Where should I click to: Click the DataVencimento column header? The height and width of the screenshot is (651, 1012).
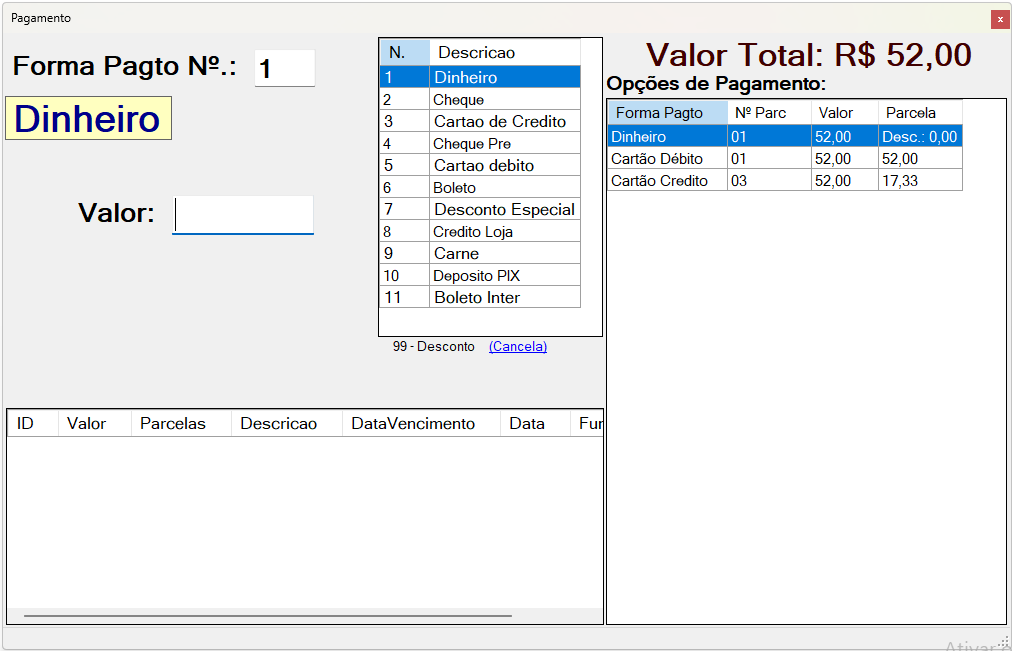(x=413, y=424)
